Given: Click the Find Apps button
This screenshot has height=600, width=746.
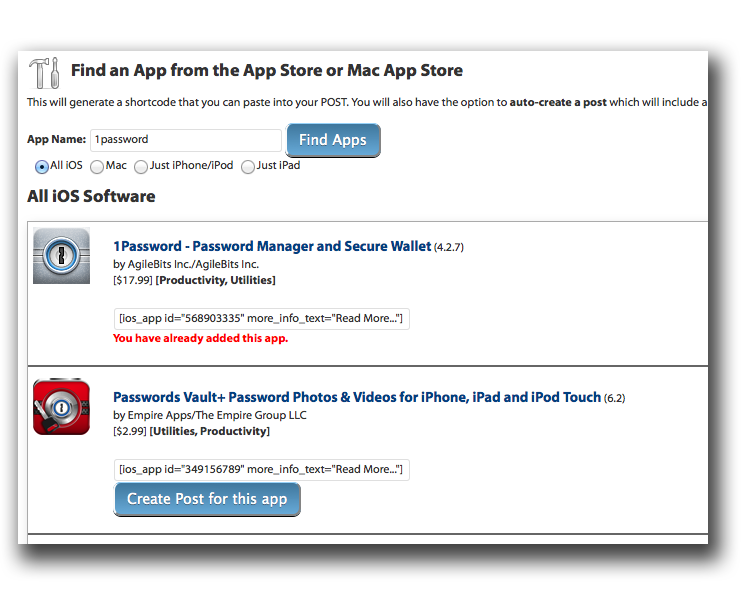Looking at the screenshot, I should tap(333, 140).
